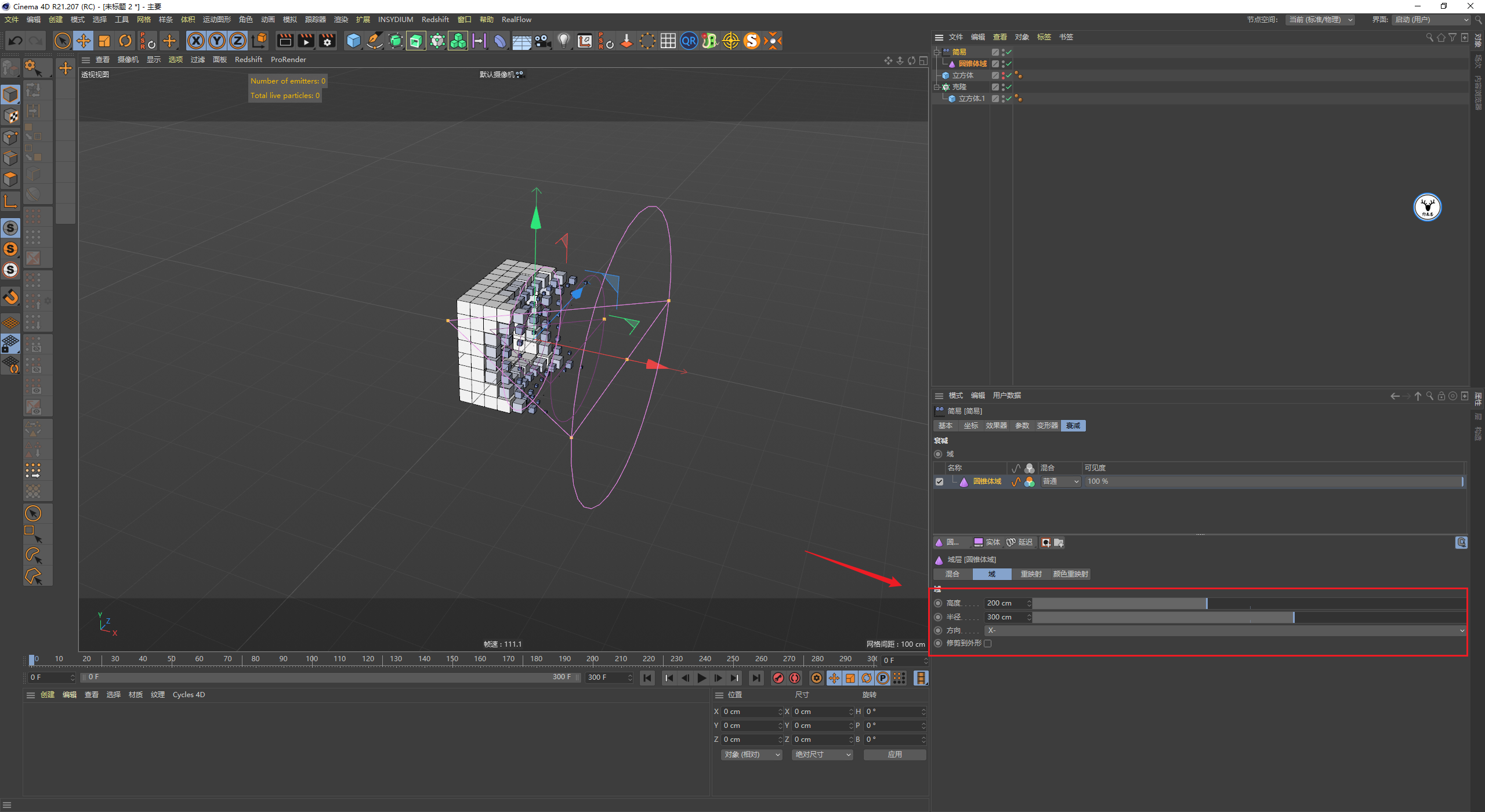Switch to the 效果器 tab
Viewport: 1485px width, 812px height.
tap(996, 426)
